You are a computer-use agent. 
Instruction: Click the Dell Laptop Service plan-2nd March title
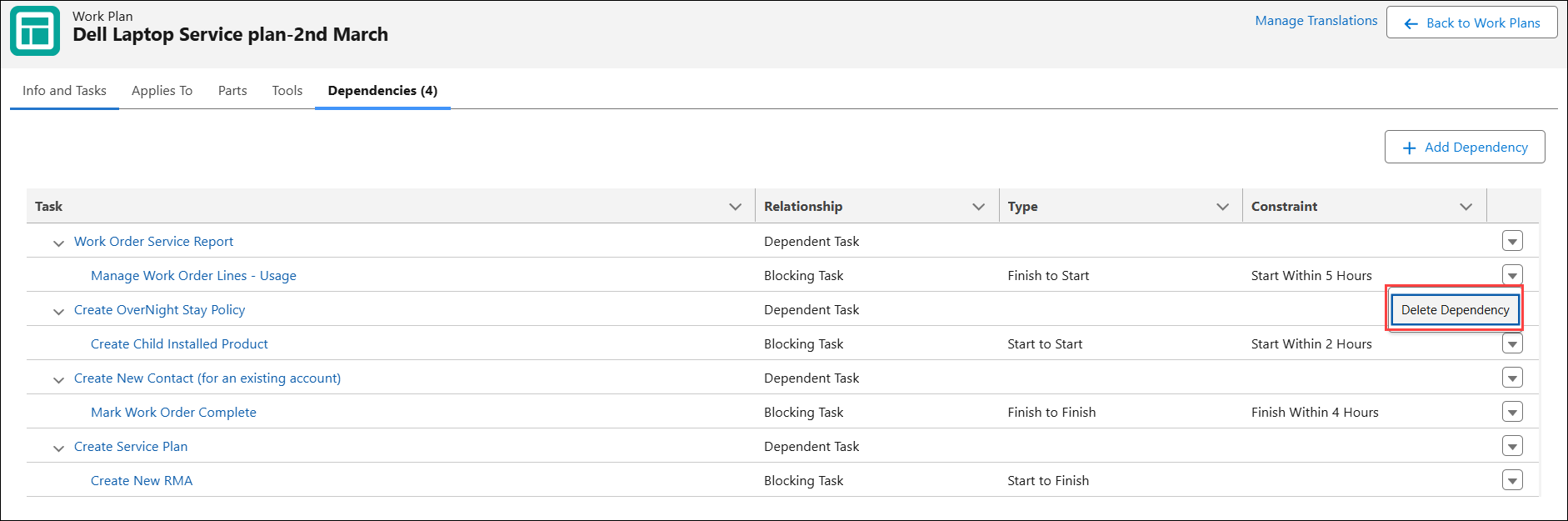coord(230,34)
